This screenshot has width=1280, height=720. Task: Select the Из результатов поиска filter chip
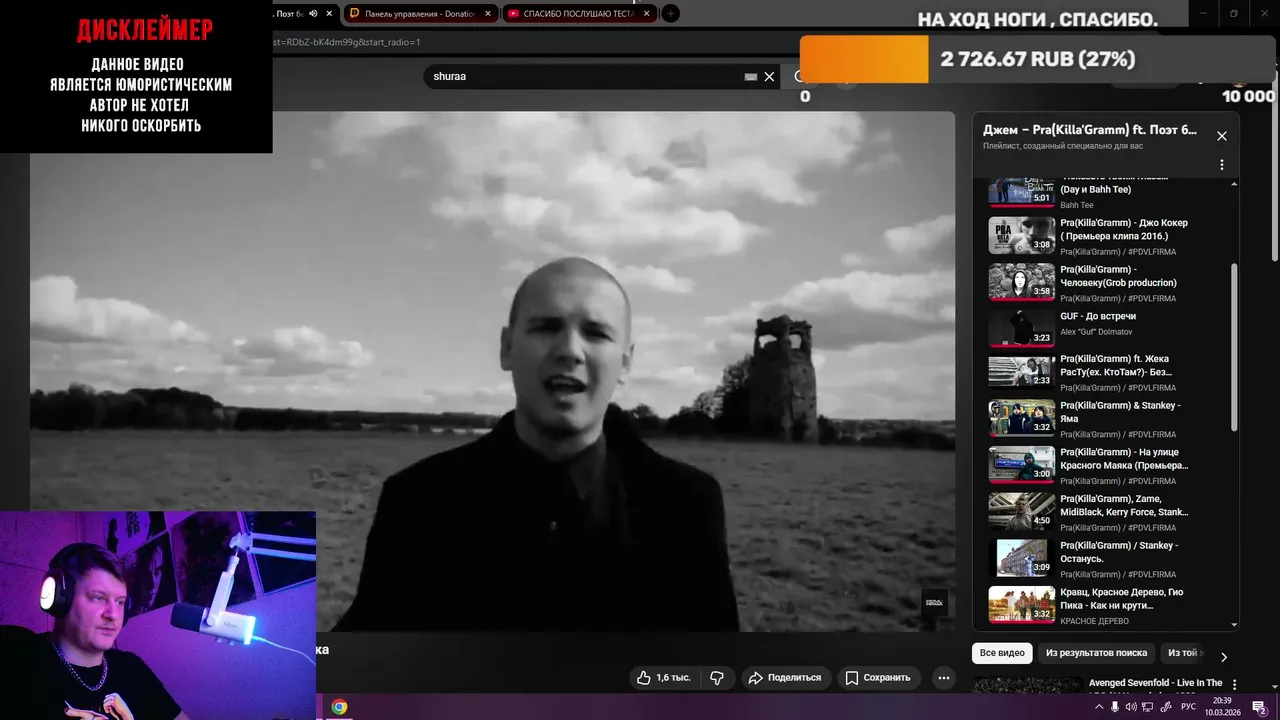[x=1096, y=653]
